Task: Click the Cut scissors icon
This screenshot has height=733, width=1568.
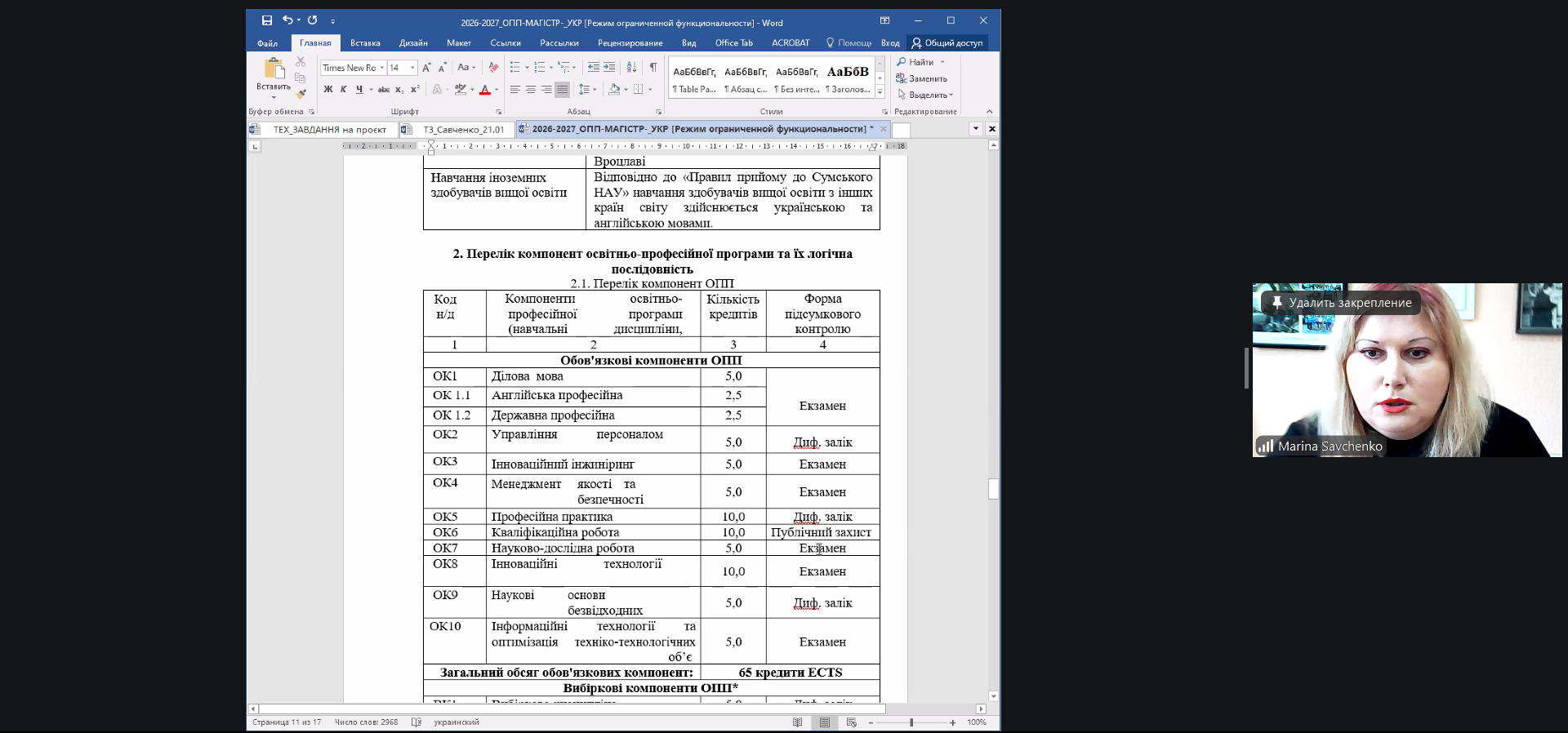Action: [x=301, y=61]
